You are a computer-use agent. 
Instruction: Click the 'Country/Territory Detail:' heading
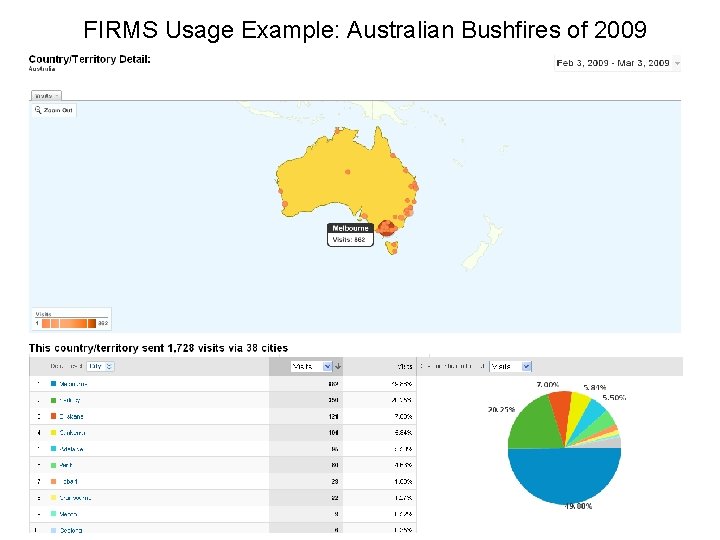90,59
